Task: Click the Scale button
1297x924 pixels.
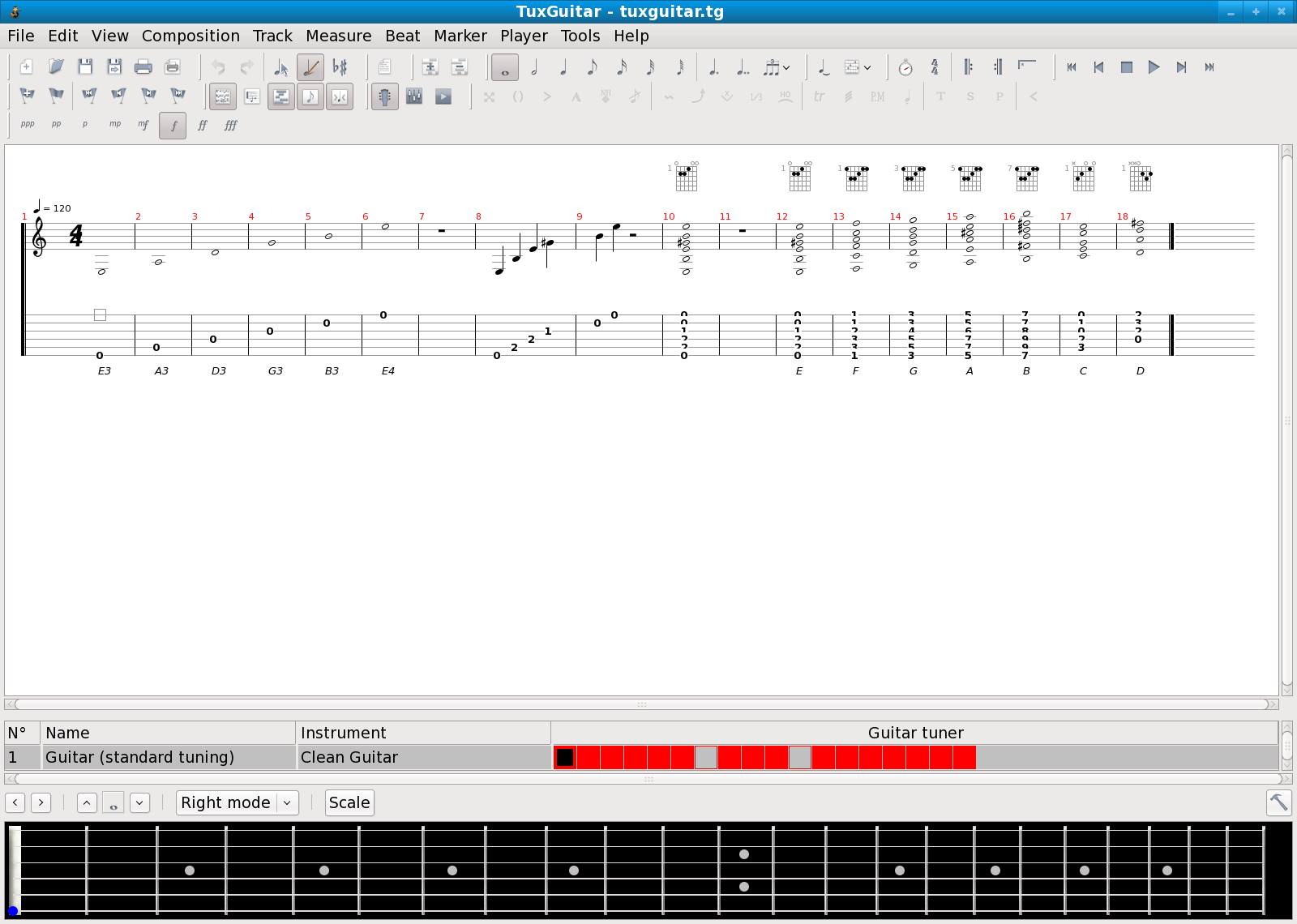Action: (349, 802)
